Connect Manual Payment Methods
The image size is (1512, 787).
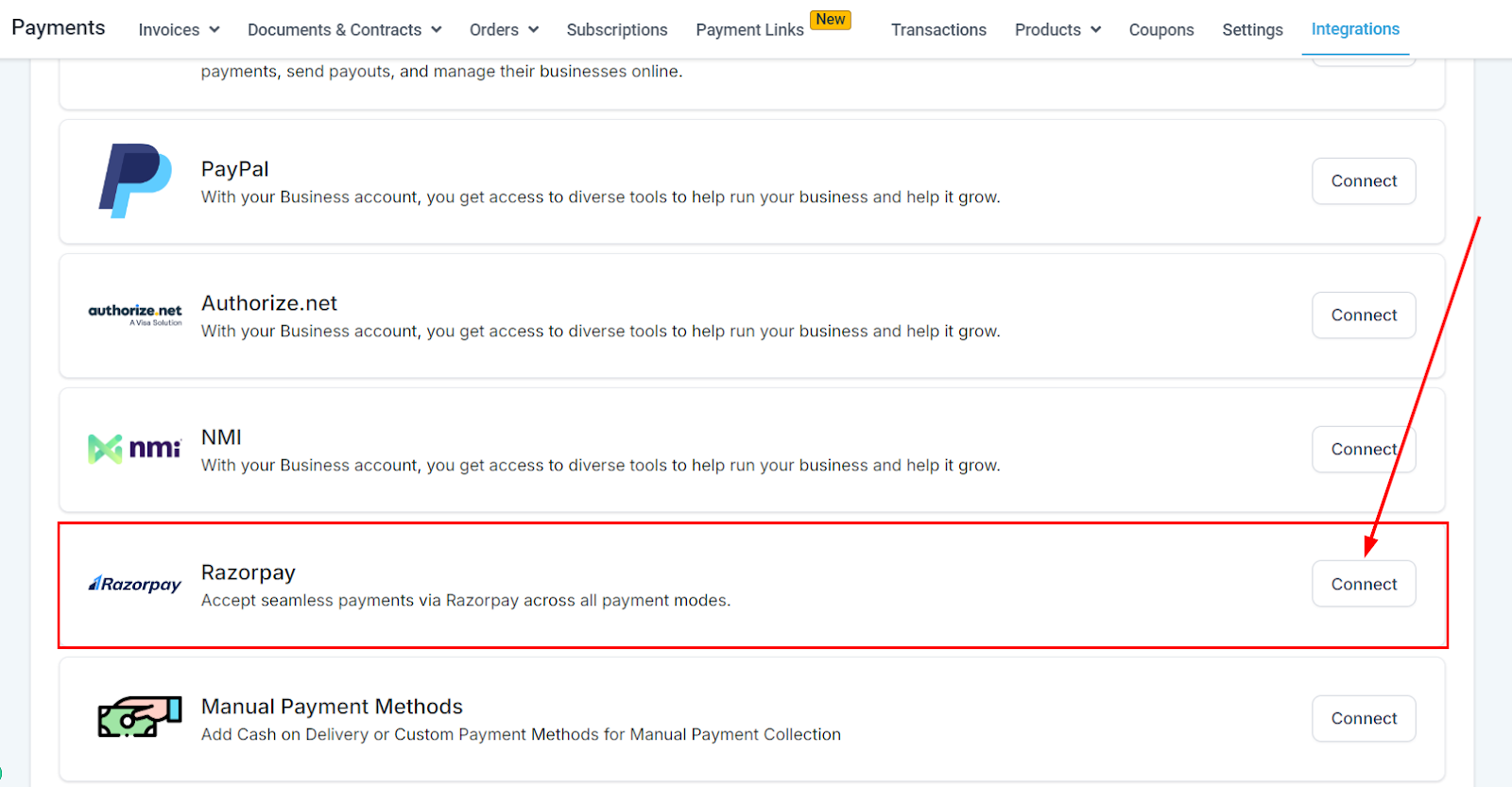[x=1364, y=718]
